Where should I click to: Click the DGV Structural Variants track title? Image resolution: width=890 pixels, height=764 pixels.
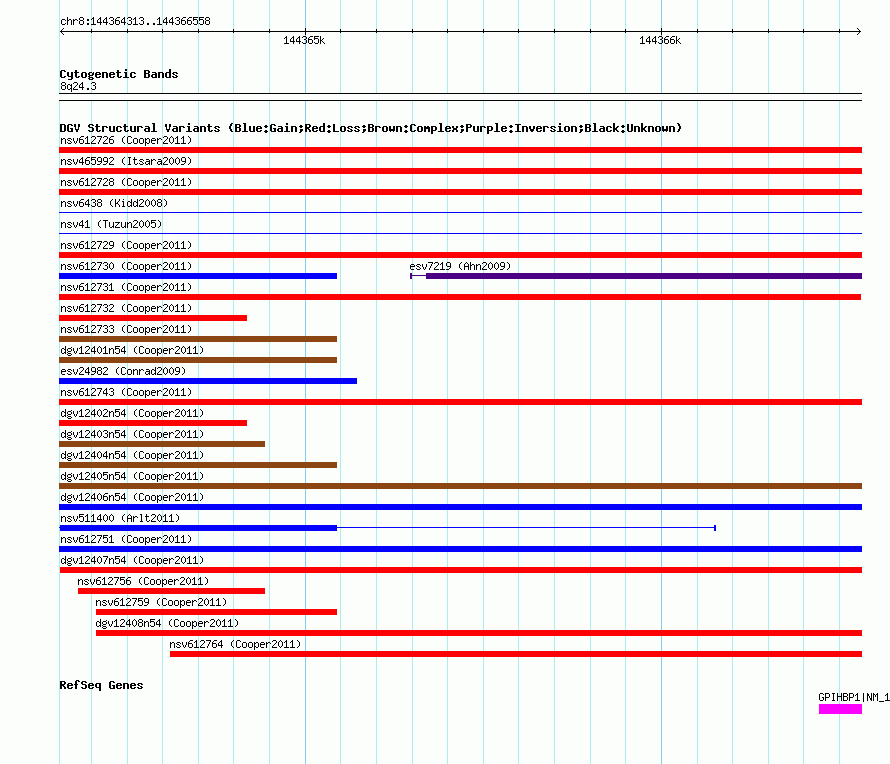pyautogui.click(x=370, y=128)
